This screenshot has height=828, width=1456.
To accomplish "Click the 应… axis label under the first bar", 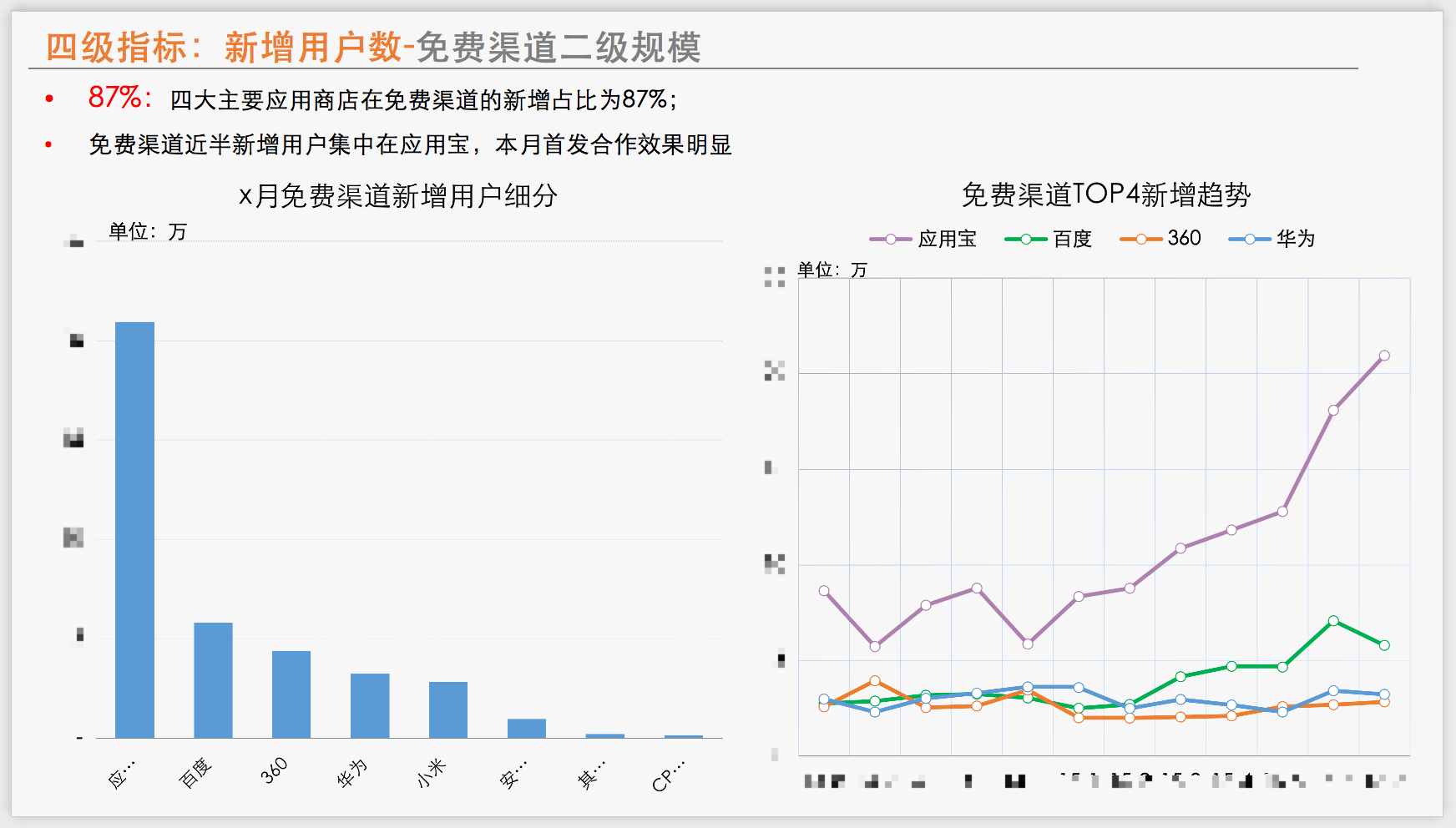I will tap(121, 775).
